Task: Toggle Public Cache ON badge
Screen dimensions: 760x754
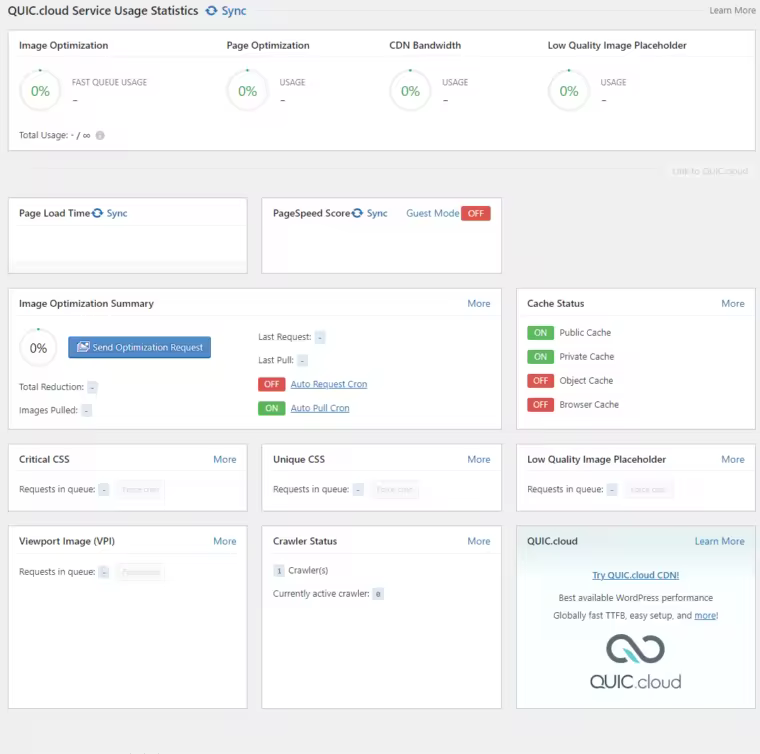Action: tap(540, 332)
